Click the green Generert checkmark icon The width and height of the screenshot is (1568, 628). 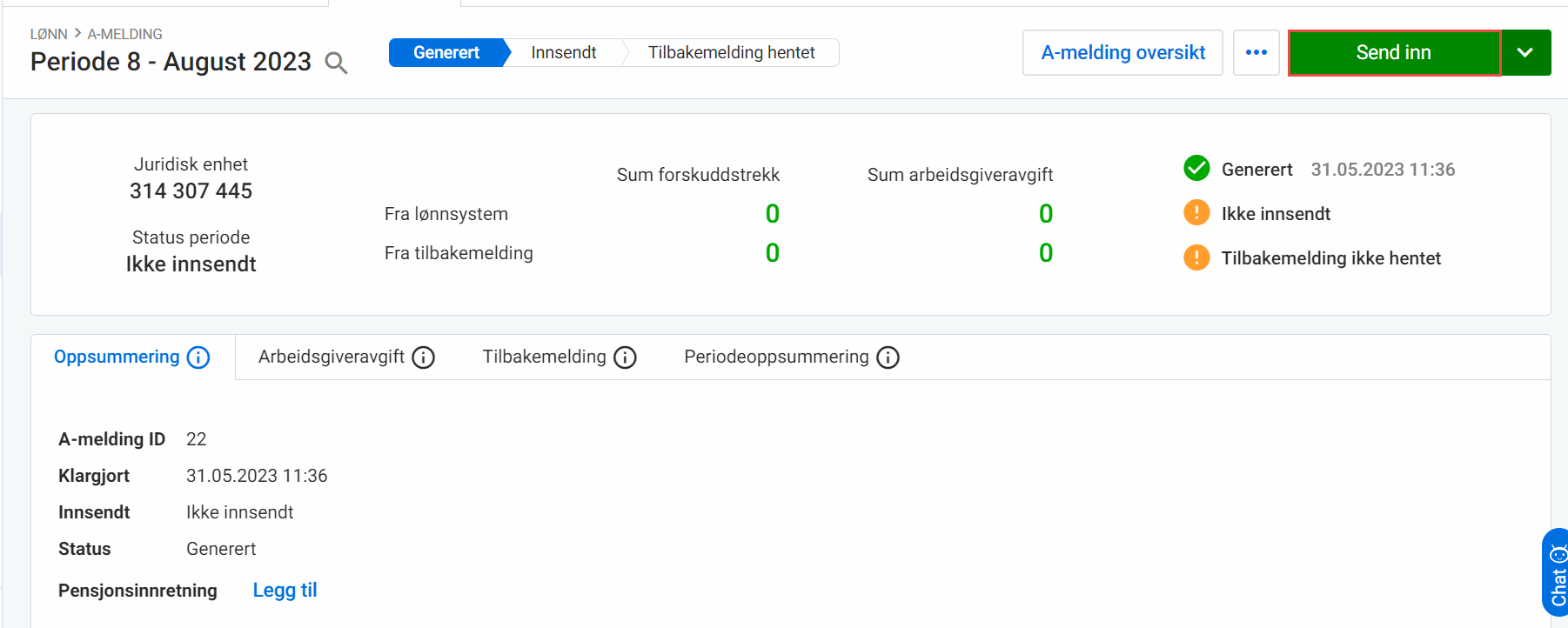click(1196, 169)
